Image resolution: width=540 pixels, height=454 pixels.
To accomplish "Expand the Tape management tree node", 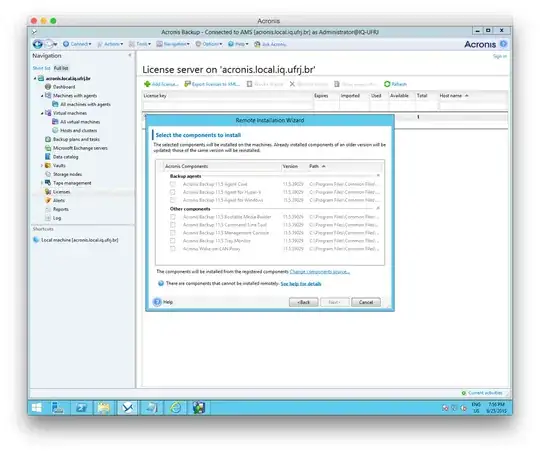I will [x=42, y=183].
